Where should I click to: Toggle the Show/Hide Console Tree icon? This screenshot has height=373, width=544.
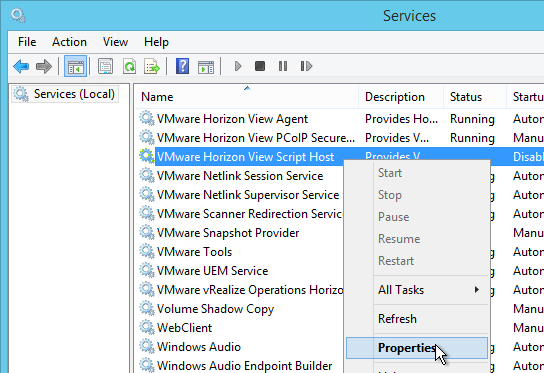[x=76, y=66]
